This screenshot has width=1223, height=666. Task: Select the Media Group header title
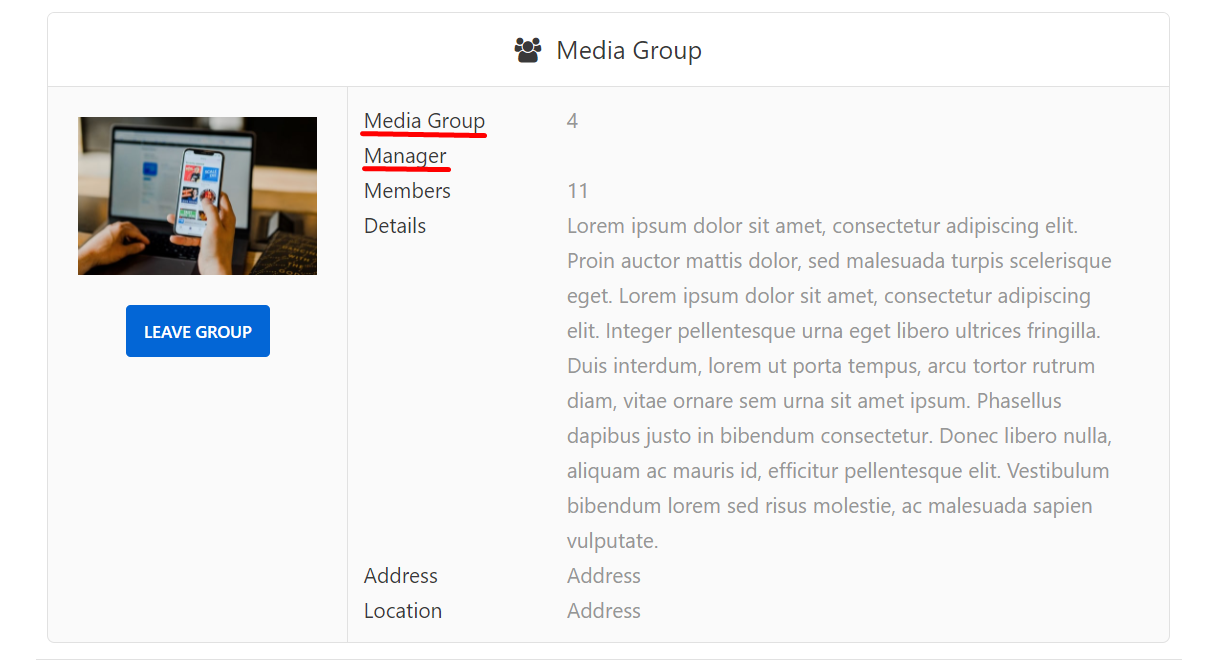click(628, 49)
